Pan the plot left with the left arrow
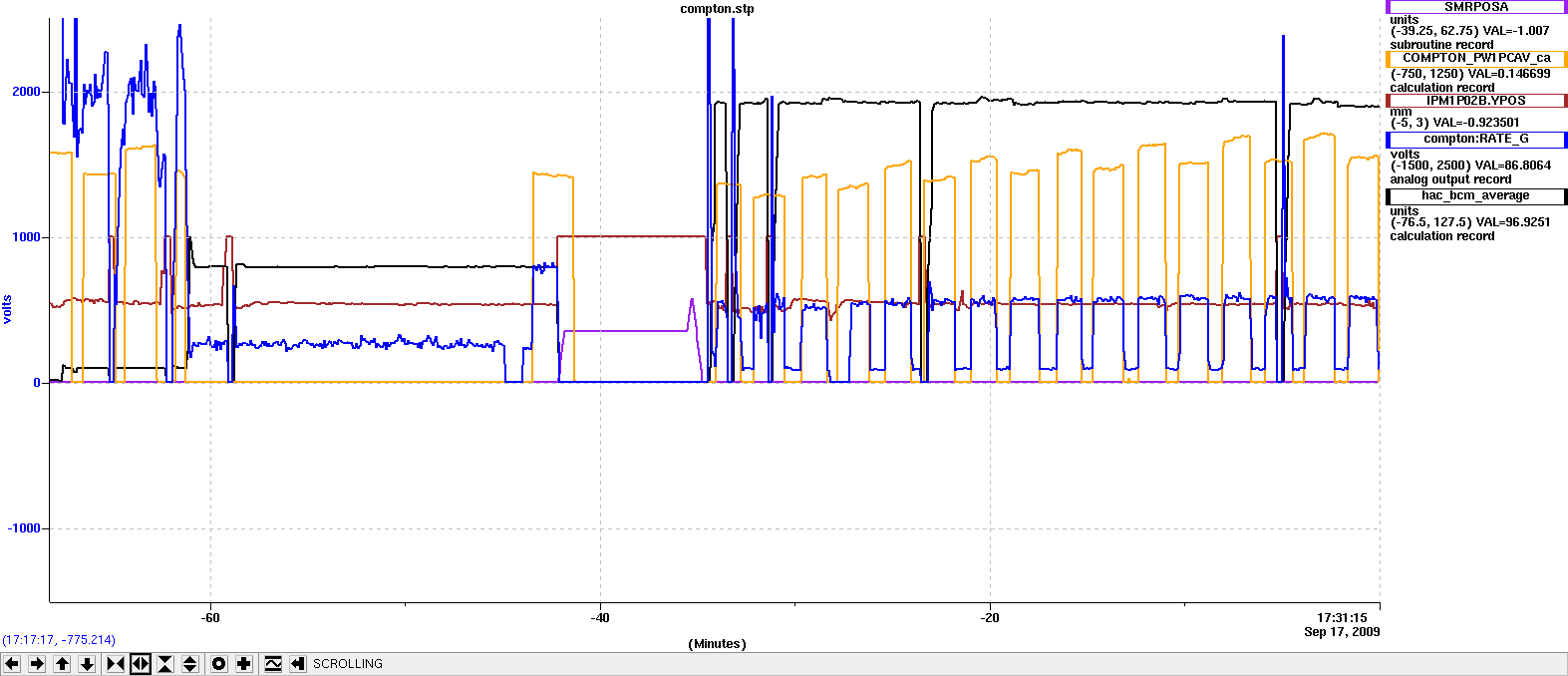The image size is (1568, 676). click(x=12, y=664)
